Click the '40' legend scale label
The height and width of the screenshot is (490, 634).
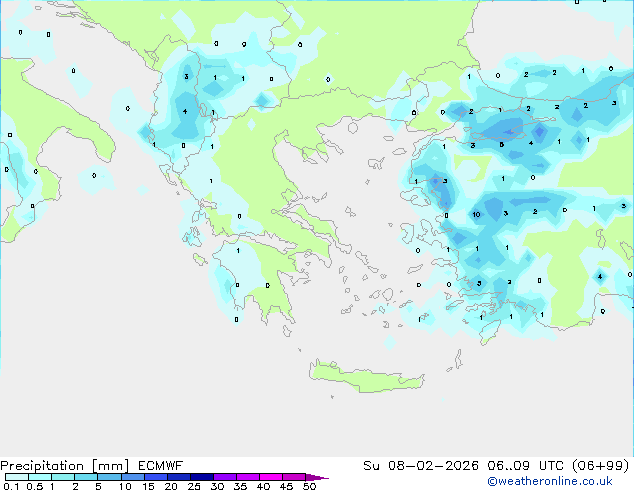click(263, 486)
